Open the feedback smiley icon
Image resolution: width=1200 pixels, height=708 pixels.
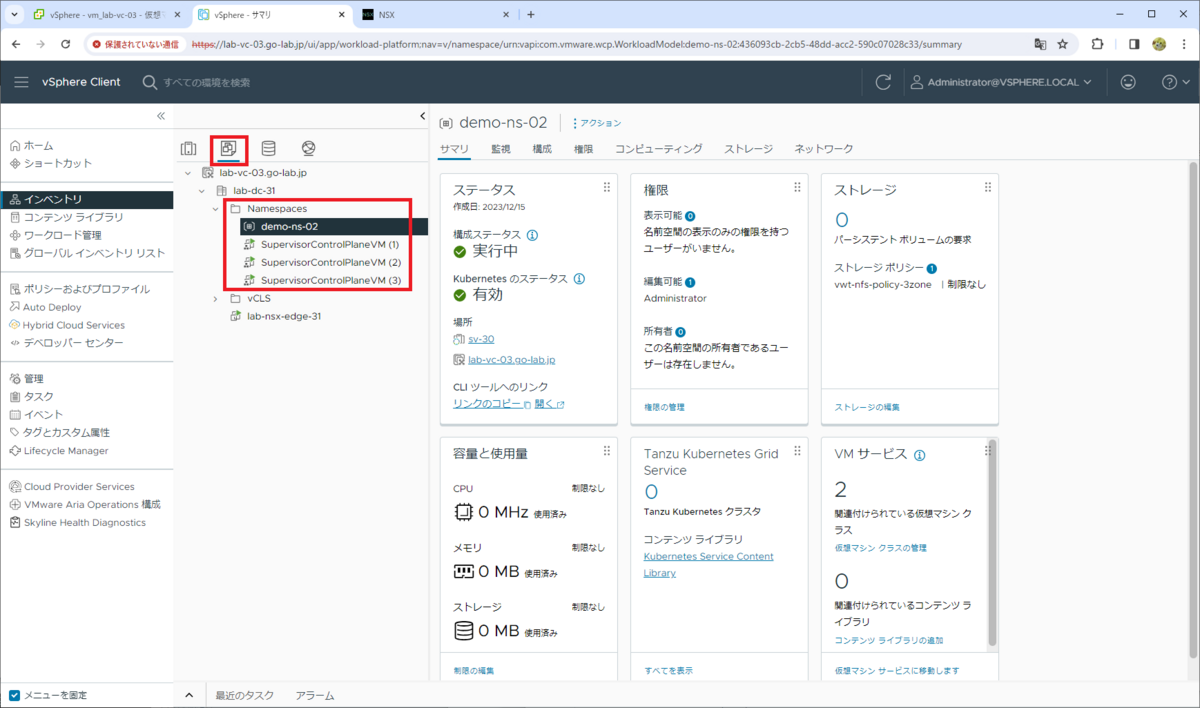pos(1128,82)
